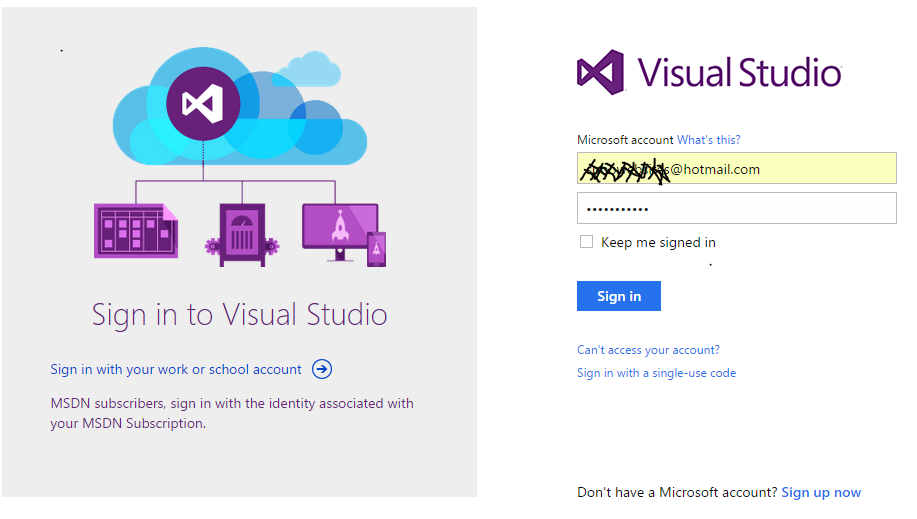Sign in with your work or school account
This screenshot has width=917, height=519.
click(176, 370)
